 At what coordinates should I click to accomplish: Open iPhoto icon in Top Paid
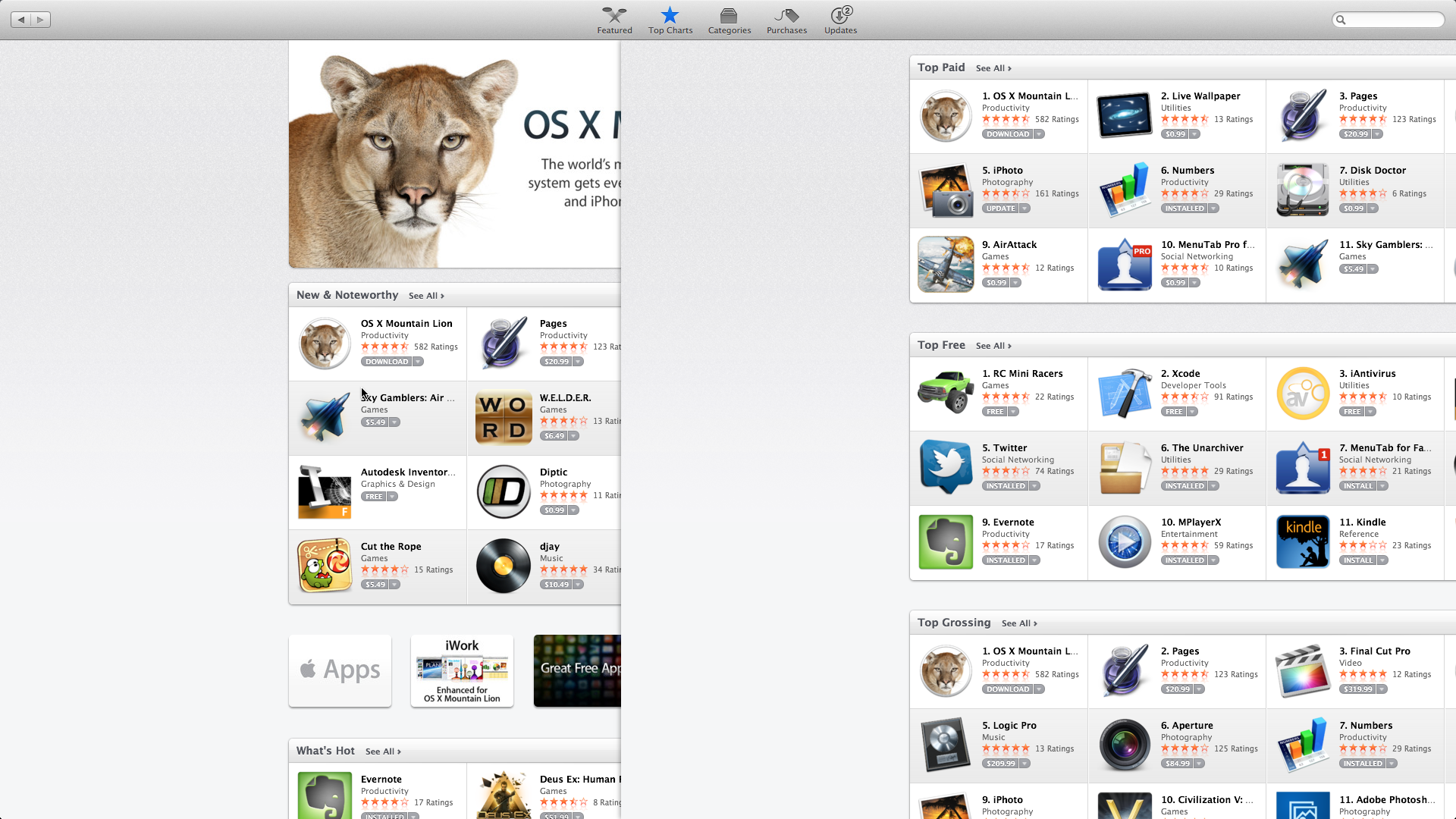946,190
